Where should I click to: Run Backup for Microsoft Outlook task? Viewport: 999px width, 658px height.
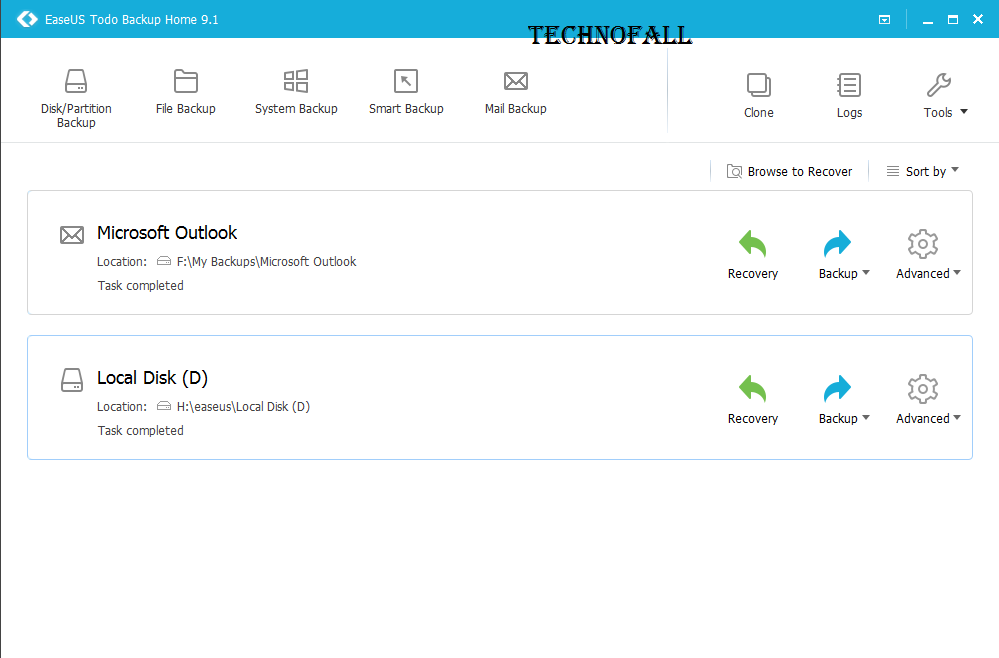838,255
